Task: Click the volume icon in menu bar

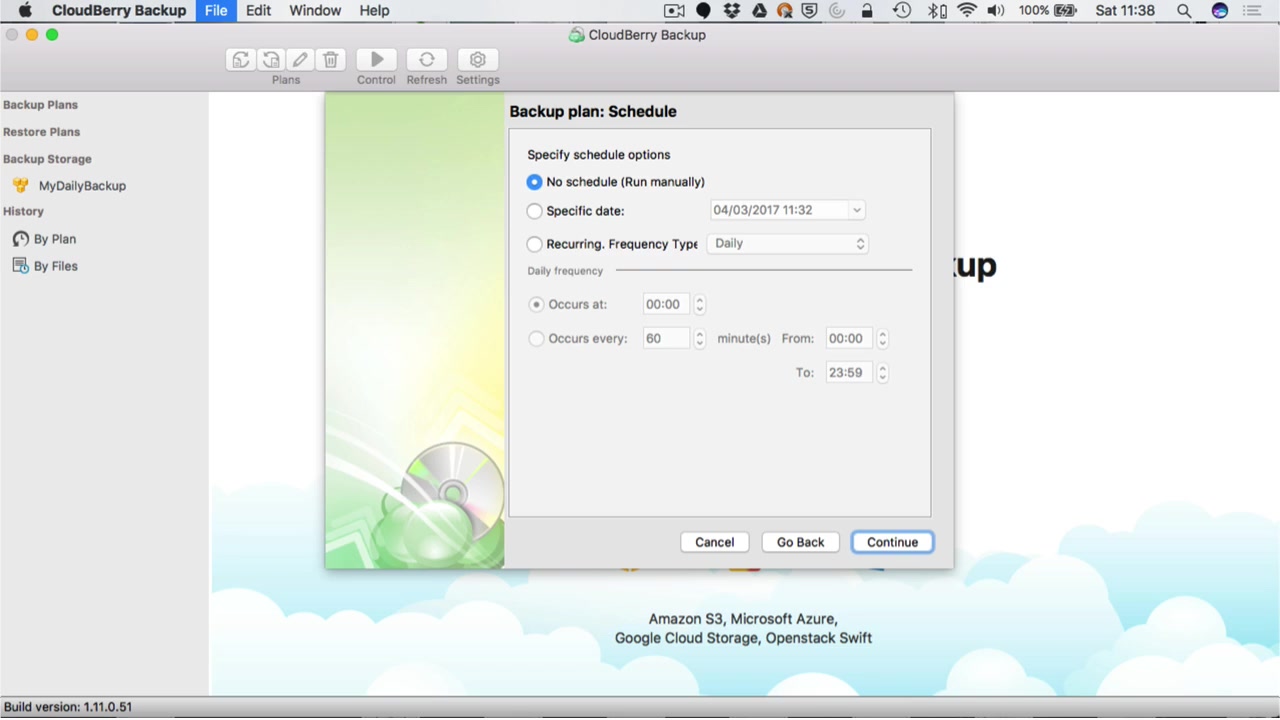Action: [996, 11]
